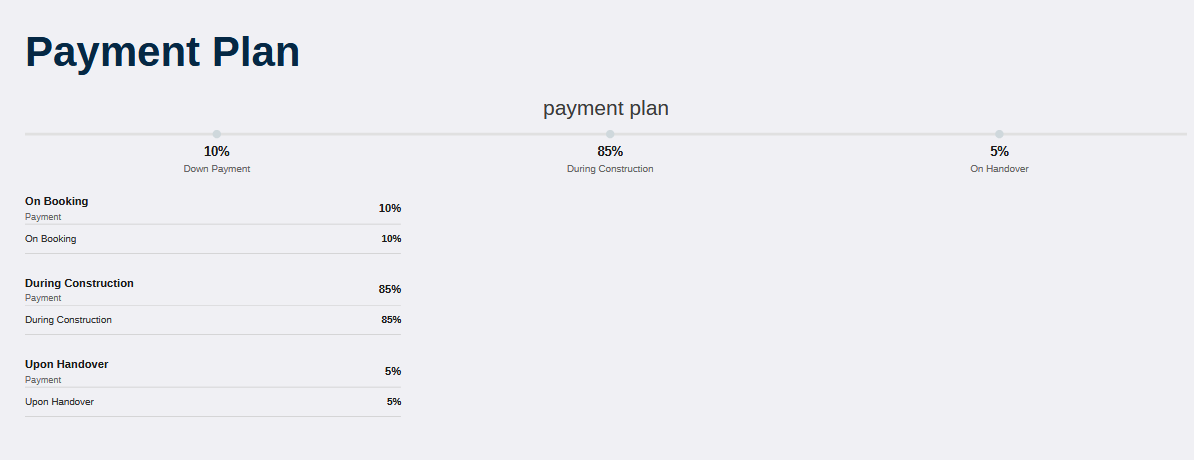Select the On Booking detail row
Screen dimensions: 1194x460
(x=213, y=239)
